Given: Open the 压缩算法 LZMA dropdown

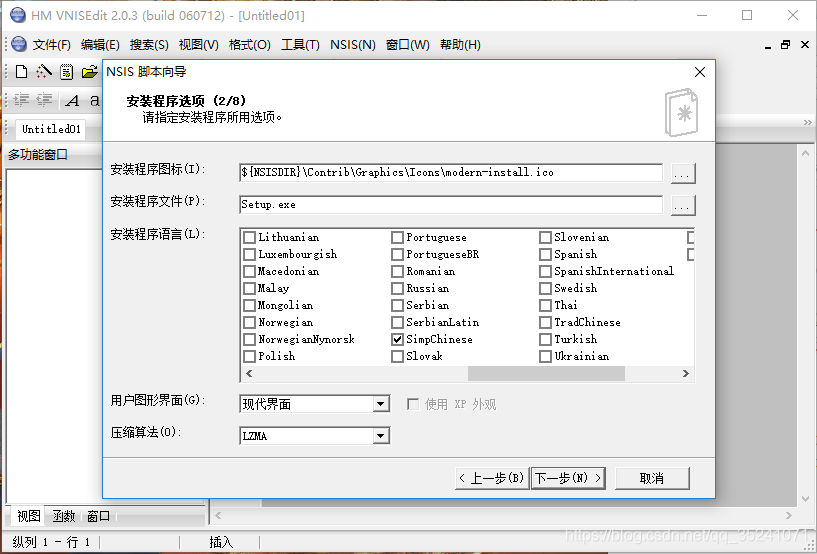Looking at the screenshot, I should coord(381,436).
